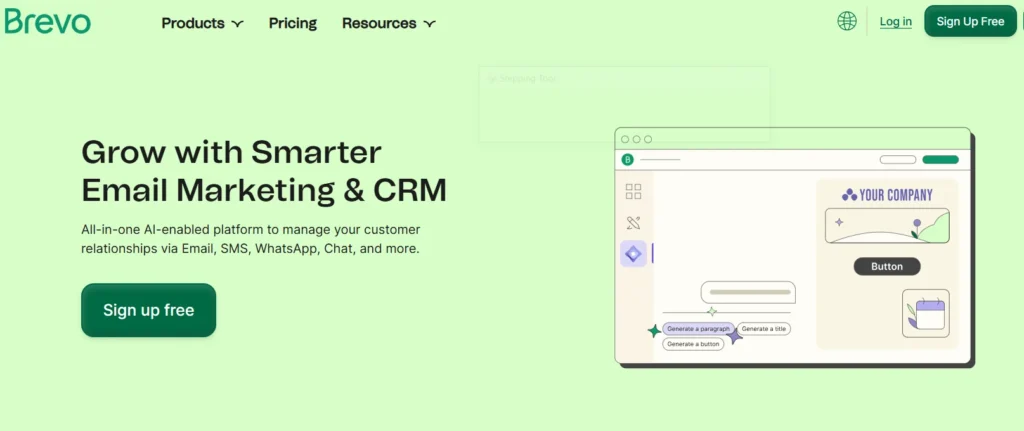Click the dark Button in email preview
Screen dimensions: 1024x431
coord(887,266)
